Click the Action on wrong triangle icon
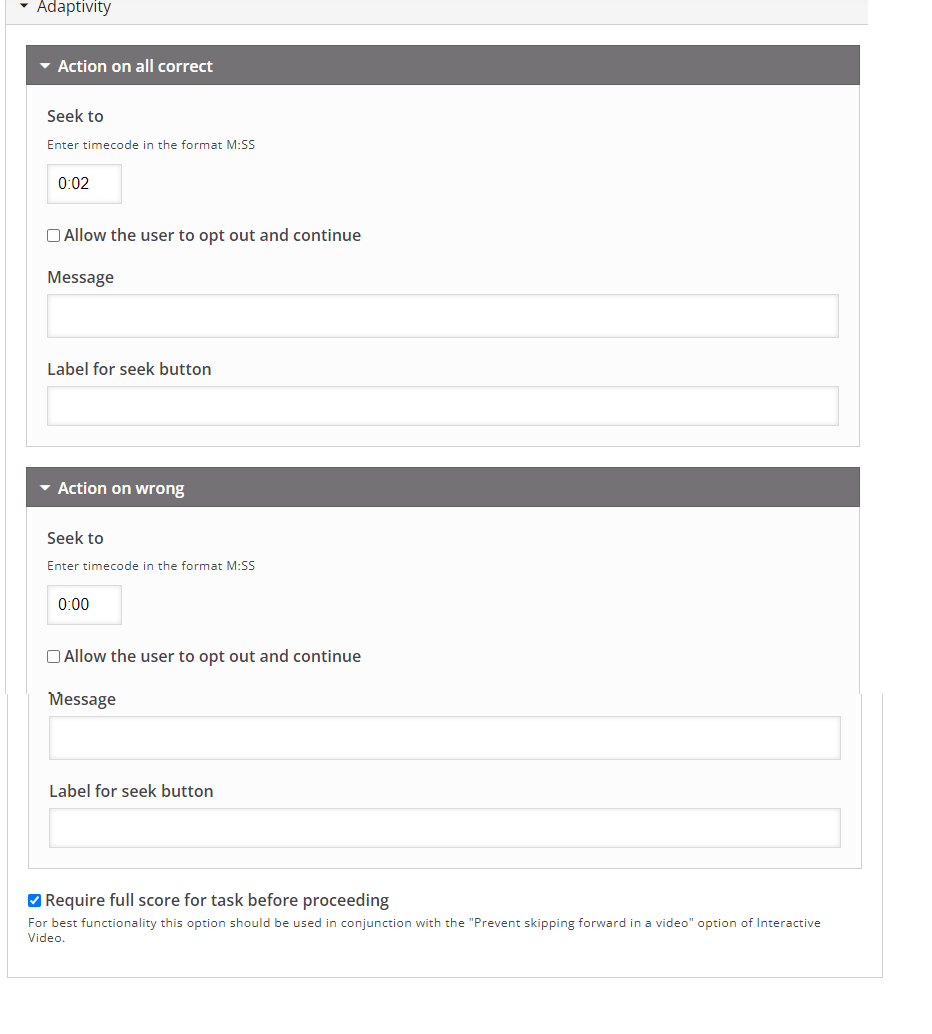The image size is (932, 1034). click(x=45, y=488)
